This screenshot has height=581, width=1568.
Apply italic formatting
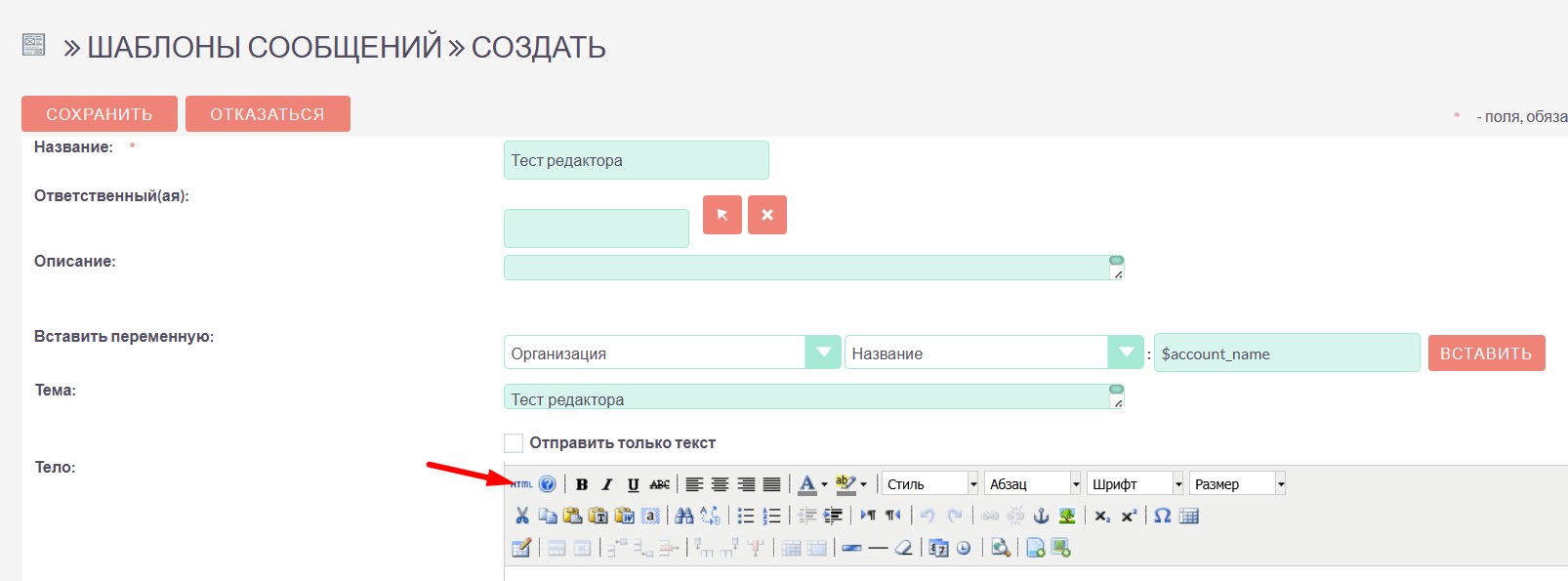(x=607, y=484)
